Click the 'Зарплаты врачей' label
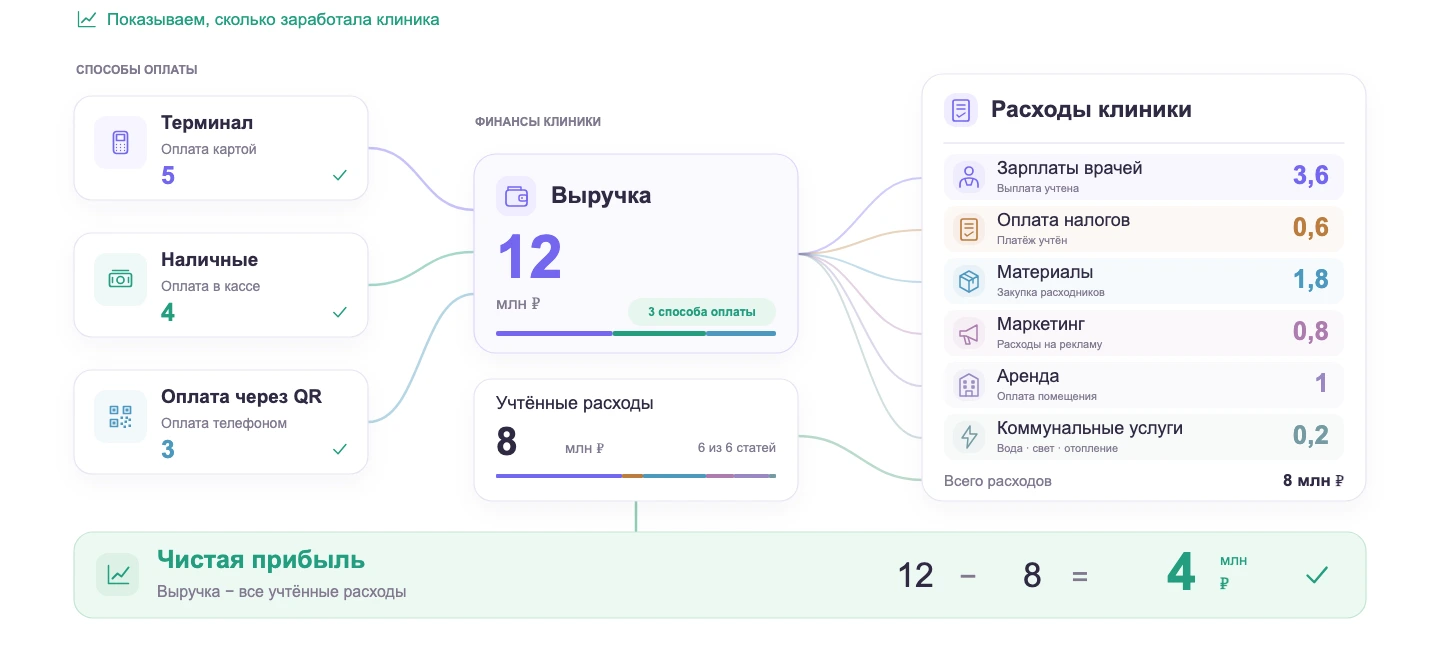This screenshot has height=648, width=1440. click(1069, 168)
